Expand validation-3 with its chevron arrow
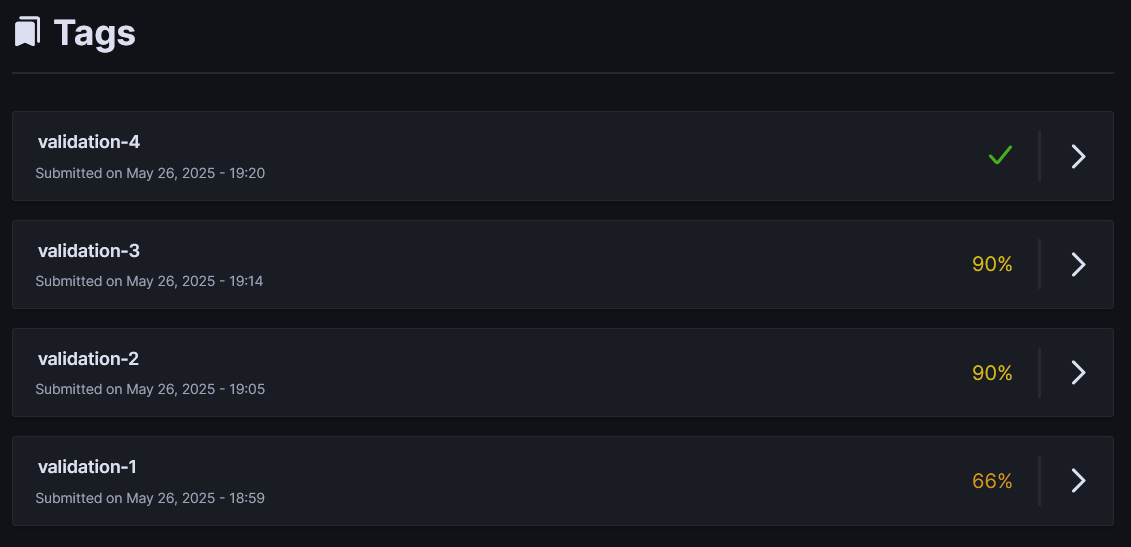This screenshot has height=547, width=1131. point(1078,264)
